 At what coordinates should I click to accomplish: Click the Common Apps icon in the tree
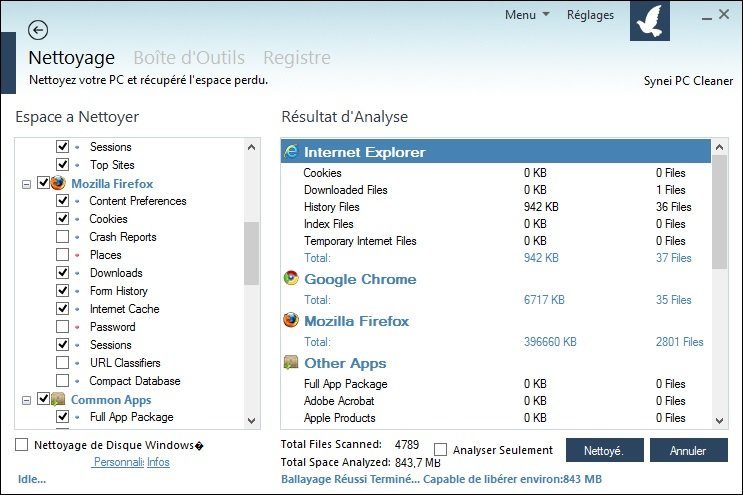point(58,399)
